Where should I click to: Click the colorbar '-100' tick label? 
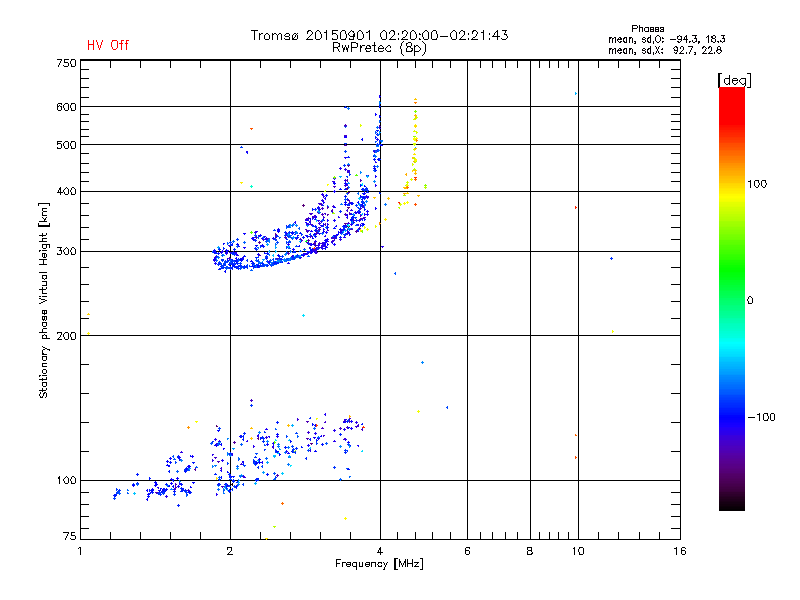(761, 417)
